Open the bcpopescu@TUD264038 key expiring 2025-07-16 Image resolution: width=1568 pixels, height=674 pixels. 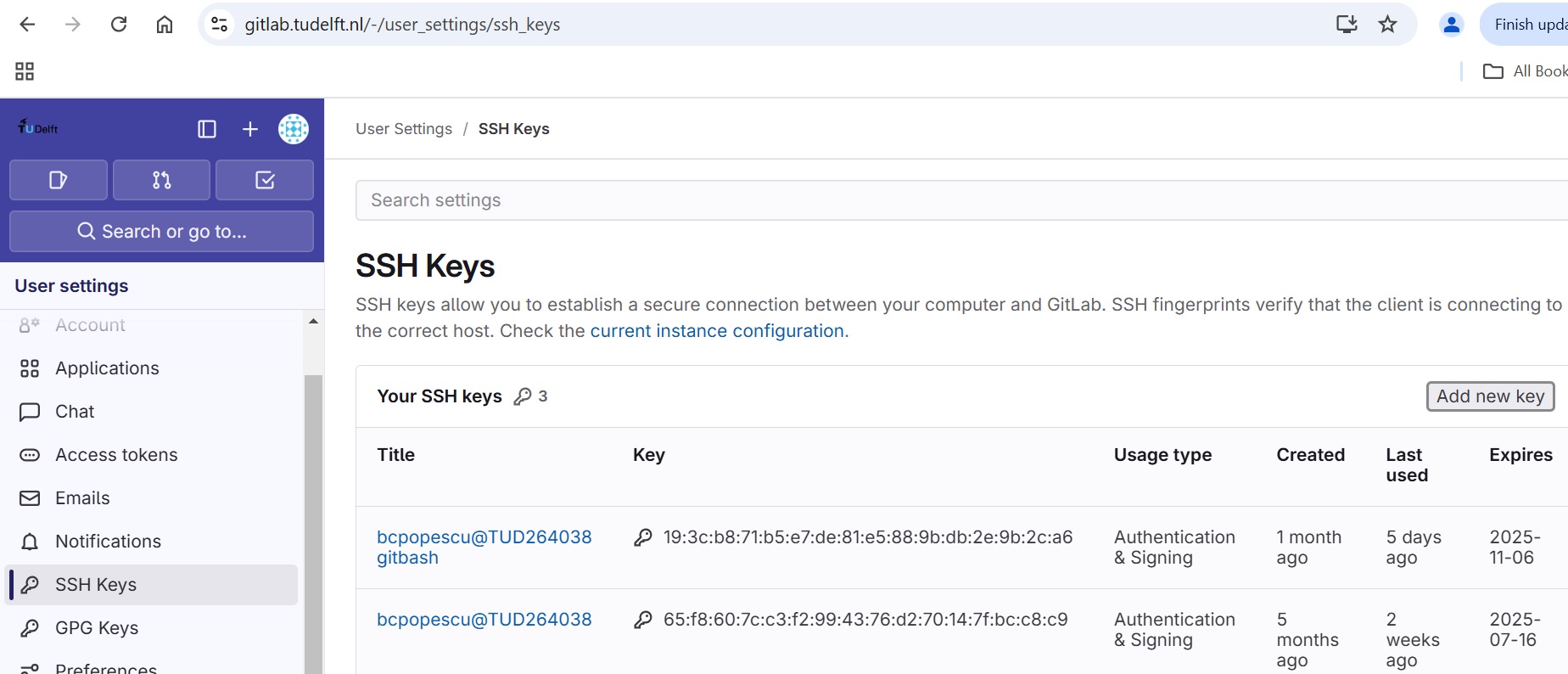coord(484,620)
